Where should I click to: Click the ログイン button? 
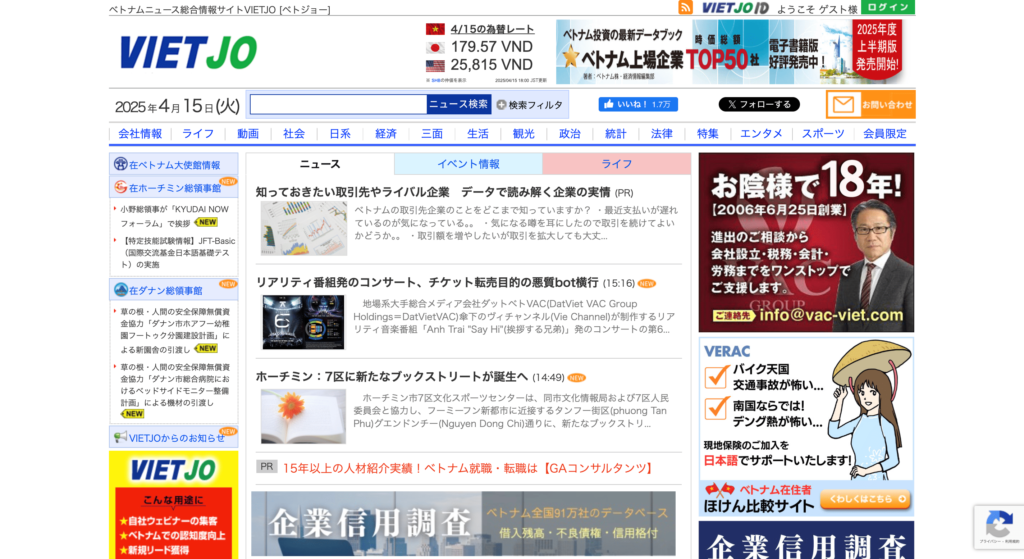[x=887, y=8]
